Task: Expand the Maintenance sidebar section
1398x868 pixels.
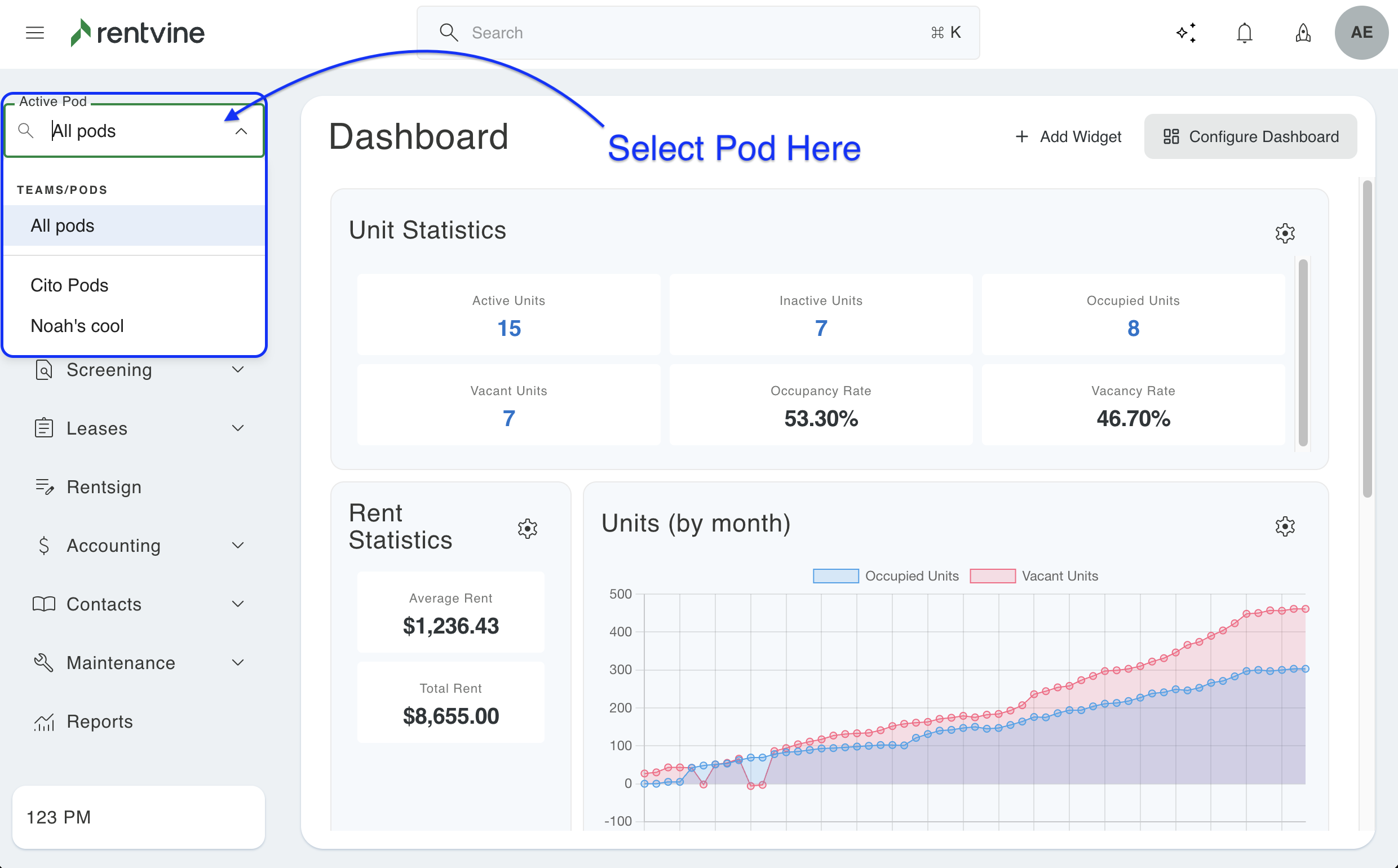Action: [x=238, y=662]
